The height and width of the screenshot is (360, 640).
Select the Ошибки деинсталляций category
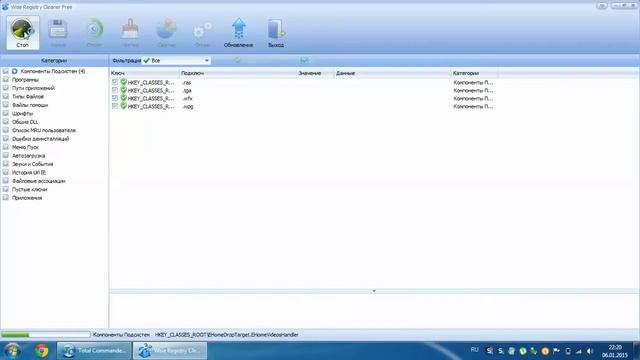[x=40, y=139]
